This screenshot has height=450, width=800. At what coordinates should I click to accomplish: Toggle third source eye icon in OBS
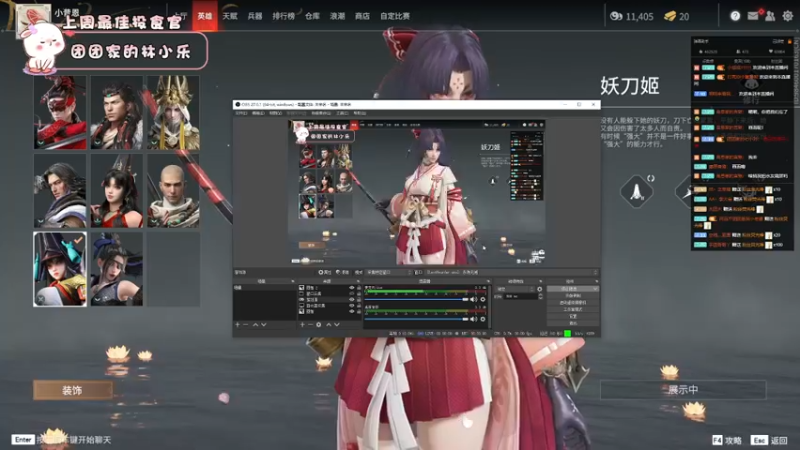pyautogui.click(x=352, y=299)
